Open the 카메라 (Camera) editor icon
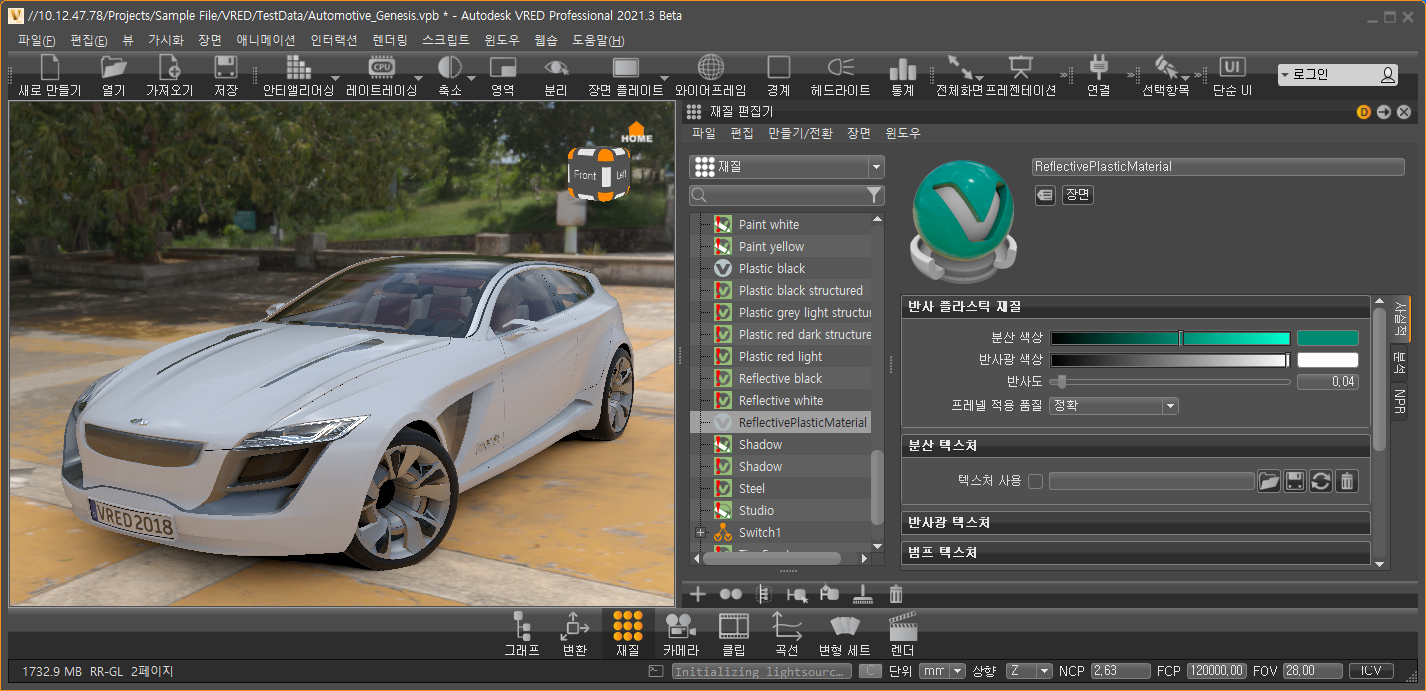Viewport: 1426px width, 691px height. click(680, 627)
